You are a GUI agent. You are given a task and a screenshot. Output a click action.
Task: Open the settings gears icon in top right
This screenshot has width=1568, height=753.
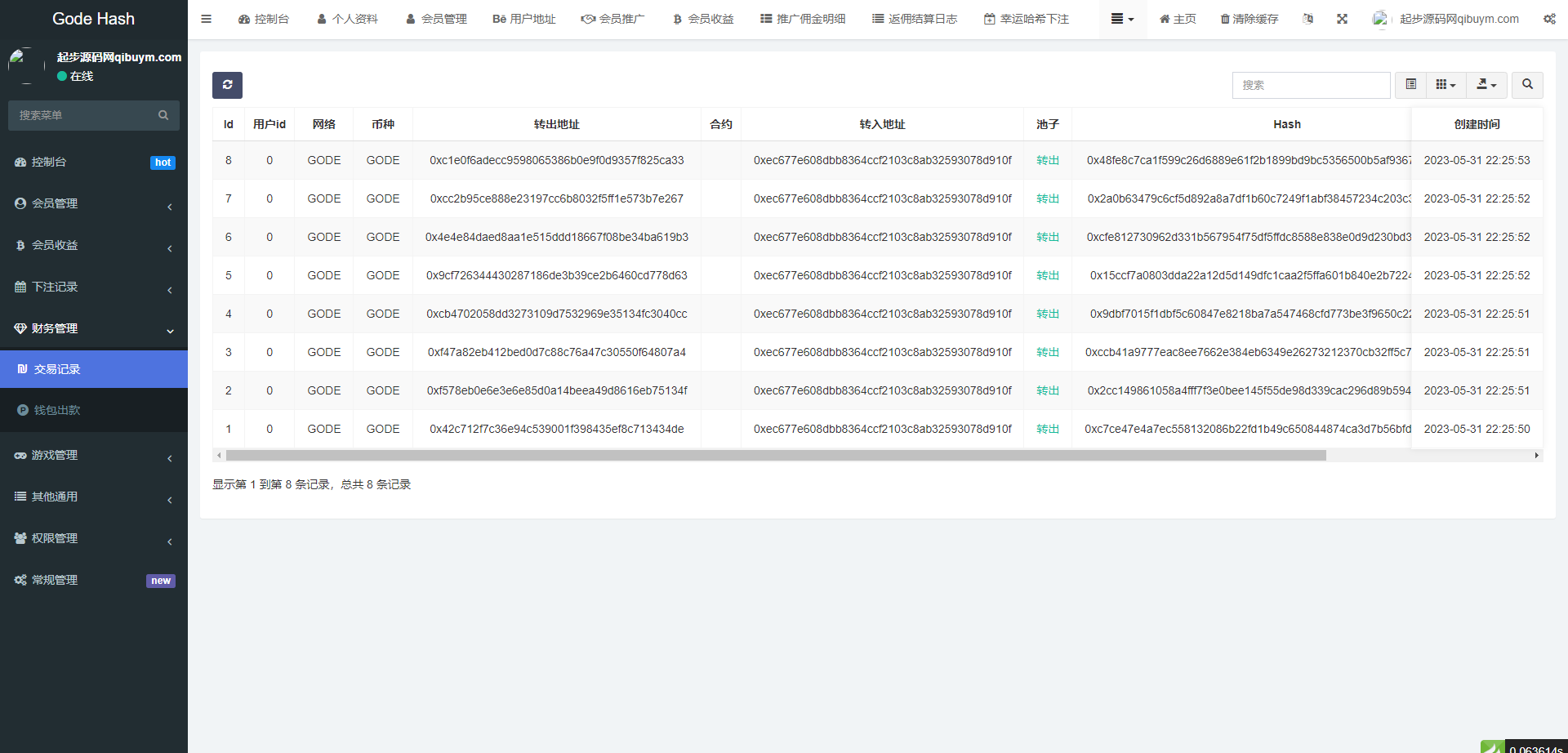[1549, 19]
